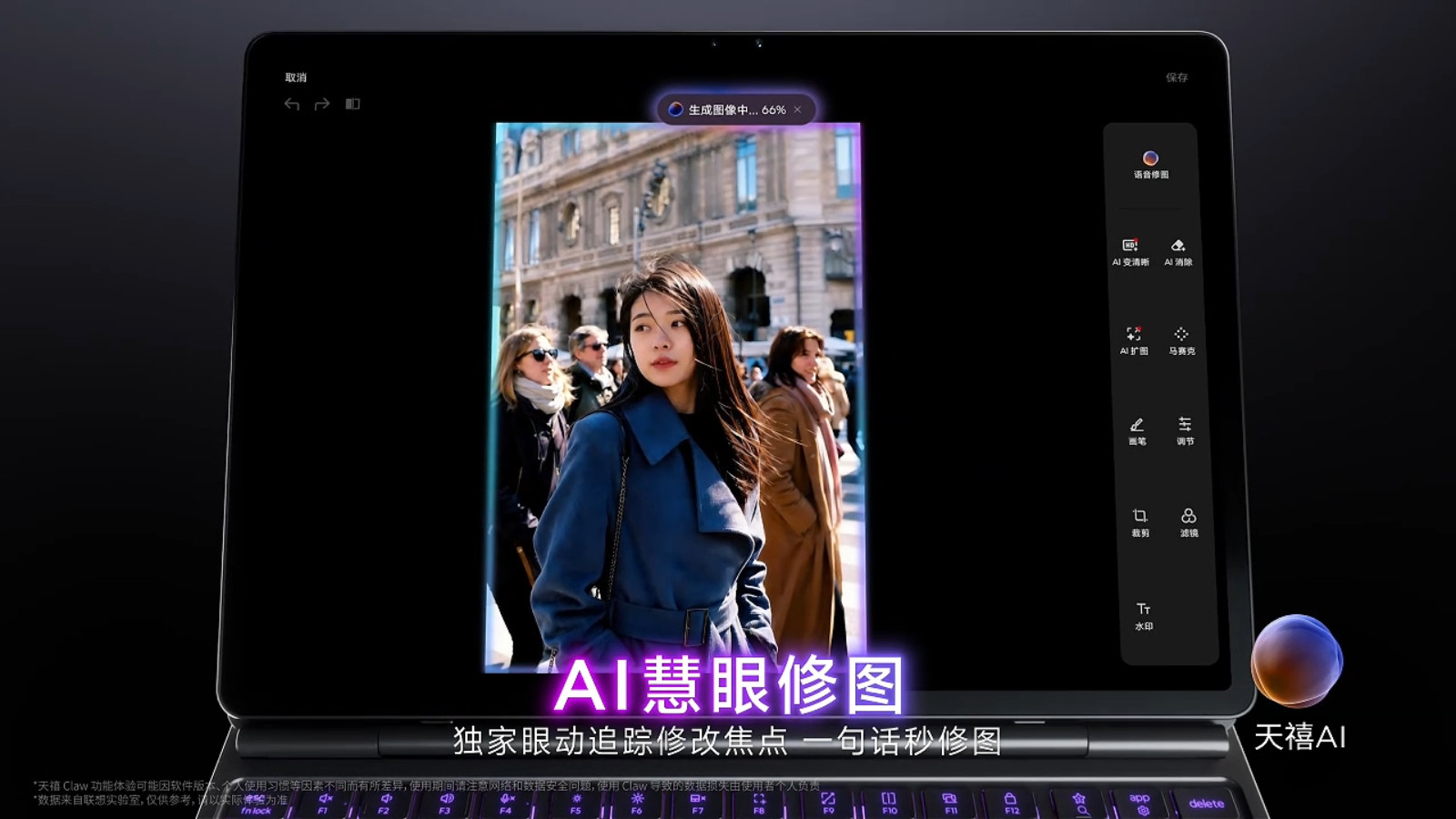Select the 裁剪 crop tool
Image resolution: width=1456 pixels, height=819 pixels.
[1140, 522]
